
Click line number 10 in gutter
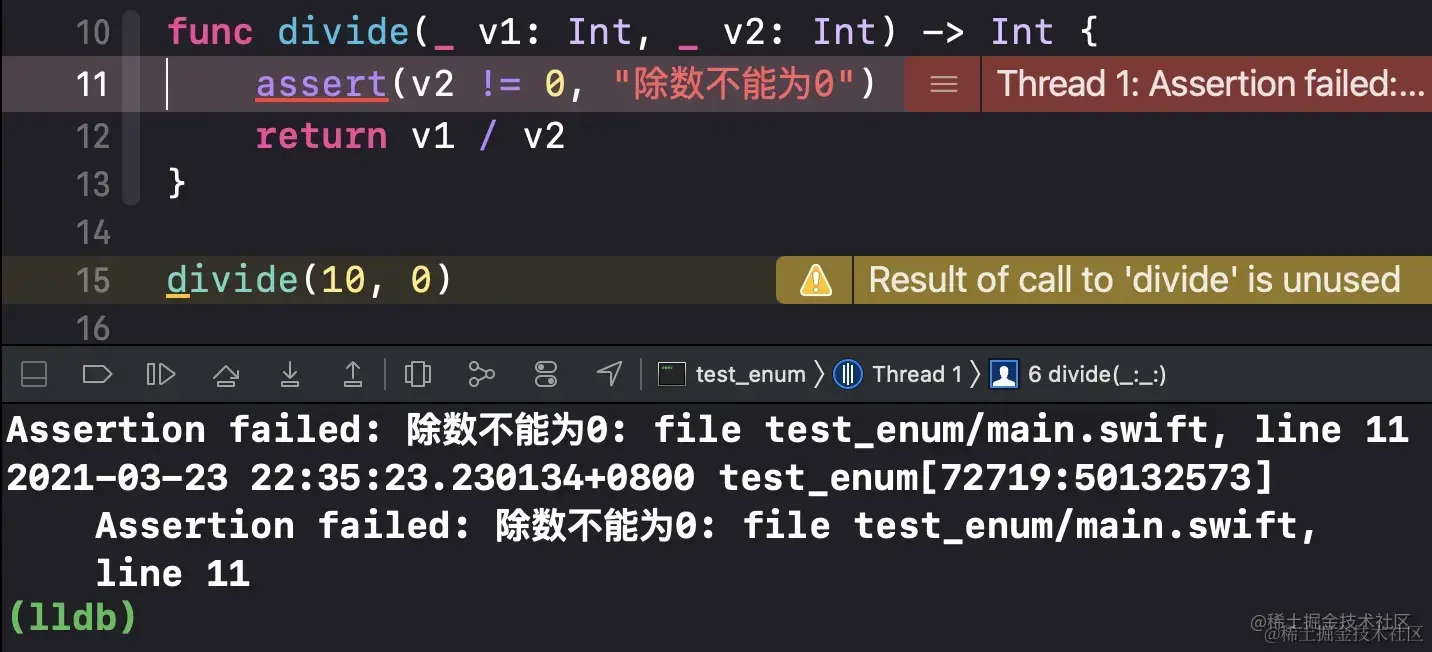[93, 32]
